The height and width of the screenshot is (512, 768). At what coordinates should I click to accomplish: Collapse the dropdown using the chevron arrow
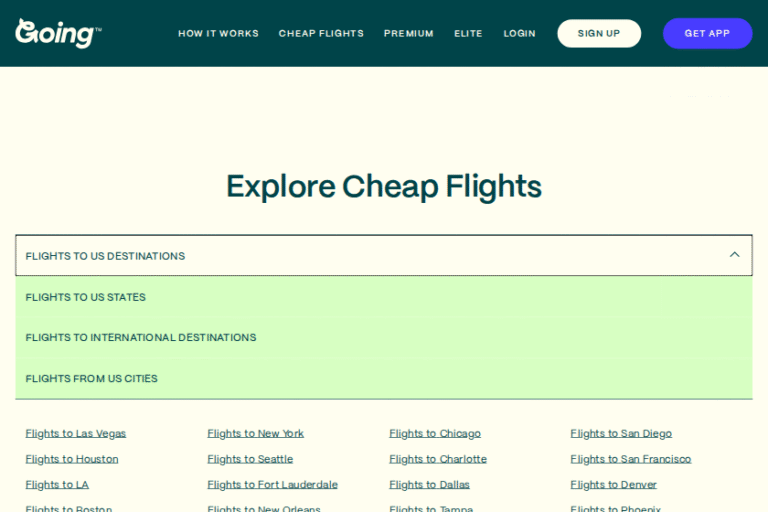[x=734, y=255]
